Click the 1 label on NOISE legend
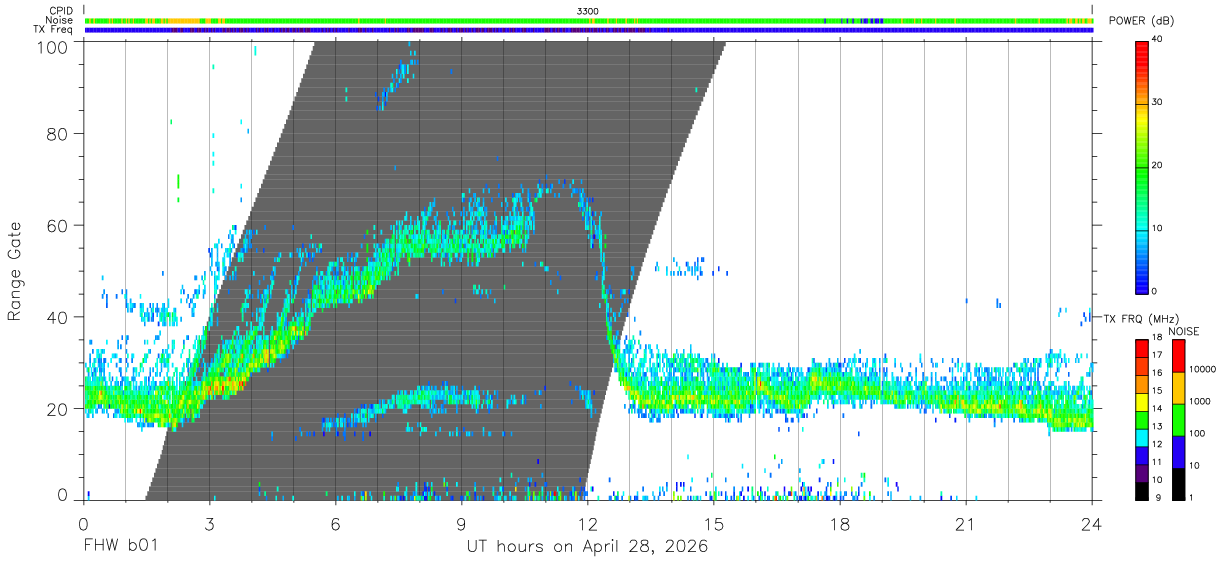The width and height of the screenshot is (1228, 567). (x=1193, y=497)
